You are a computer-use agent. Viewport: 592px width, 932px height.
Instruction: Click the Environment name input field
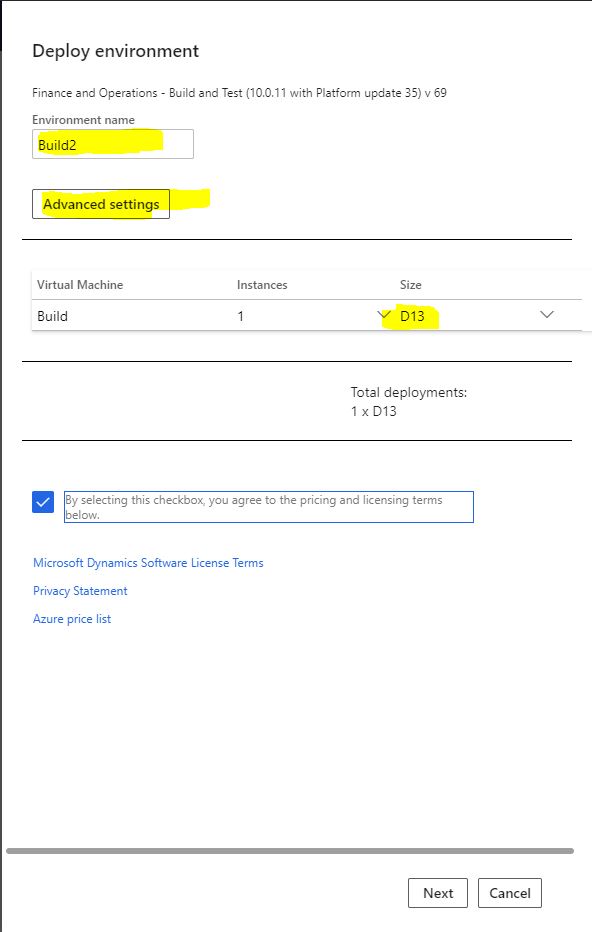[x=113, y=144]
